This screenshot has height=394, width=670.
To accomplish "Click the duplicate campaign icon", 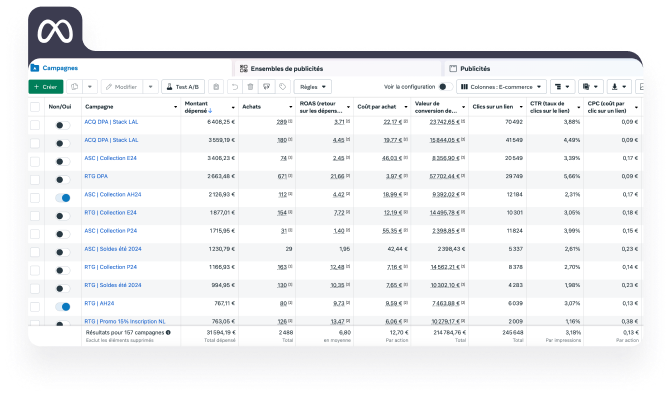I will (x=75, y=87).
